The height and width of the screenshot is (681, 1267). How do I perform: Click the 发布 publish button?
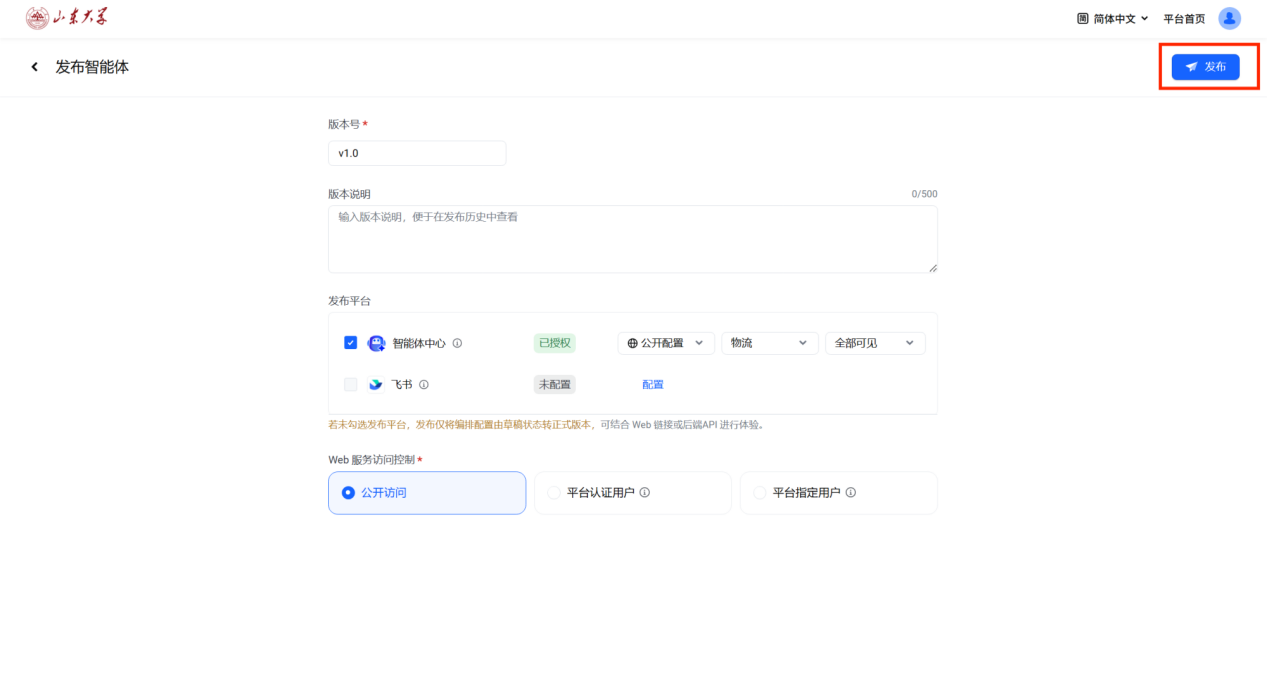[x=1205, y=67]
